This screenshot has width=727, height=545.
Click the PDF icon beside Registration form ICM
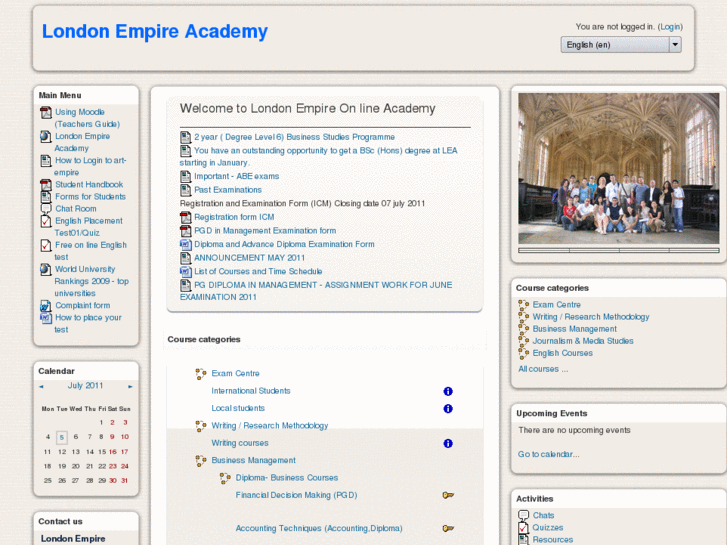(185, 217)
